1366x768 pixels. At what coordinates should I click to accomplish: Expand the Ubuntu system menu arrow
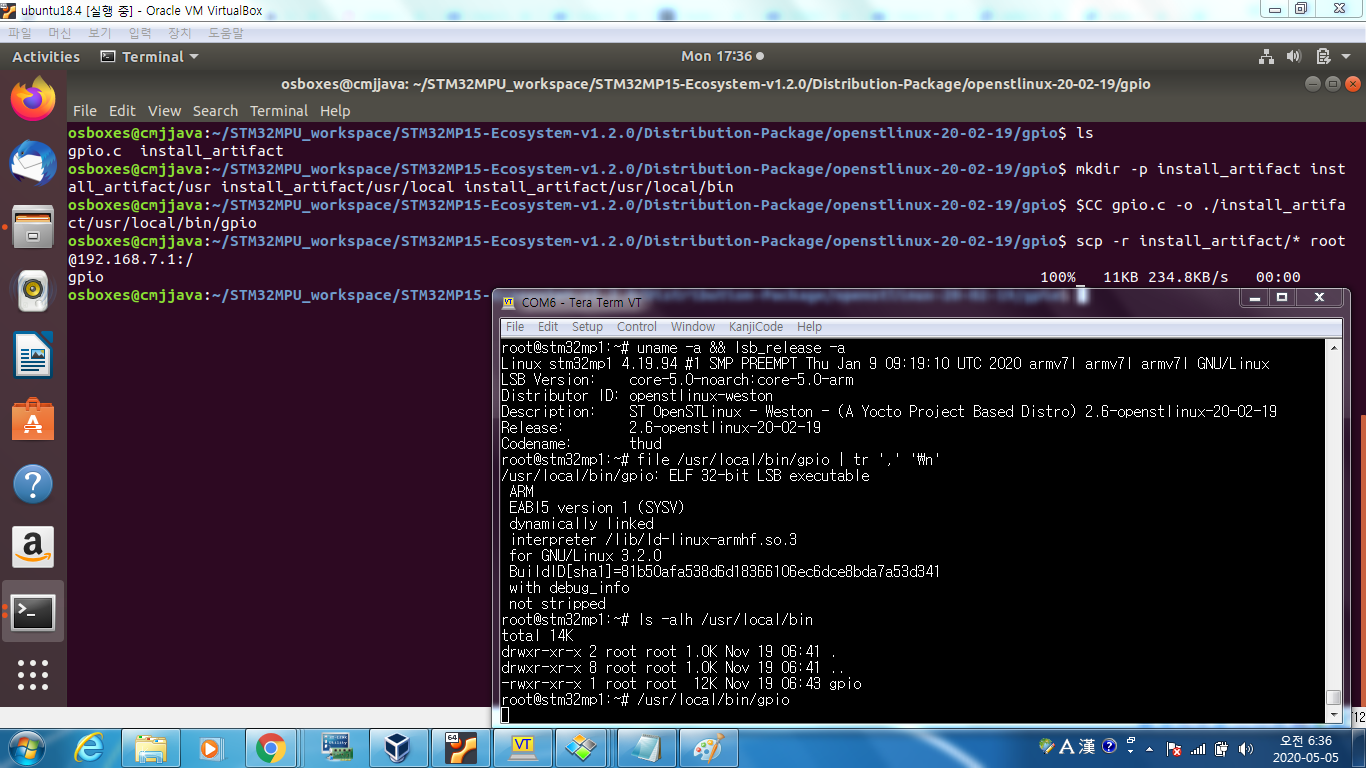point(1346,57)
